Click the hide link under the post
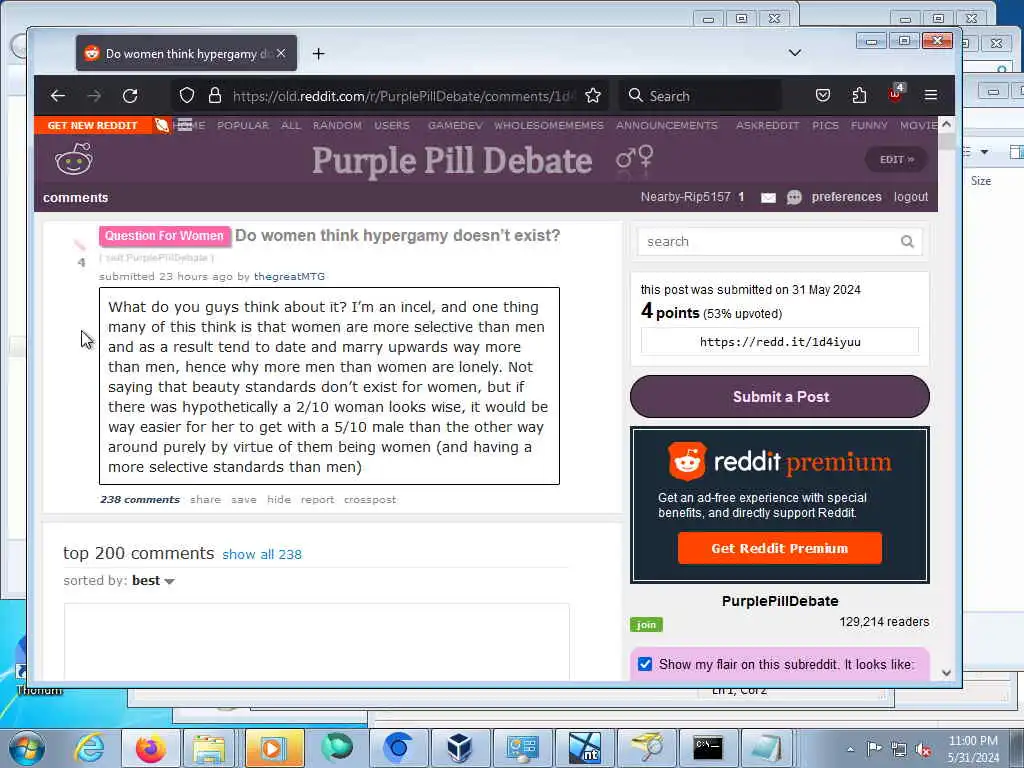The height and width of the screenshot is (768, 1024). point(279,500)
